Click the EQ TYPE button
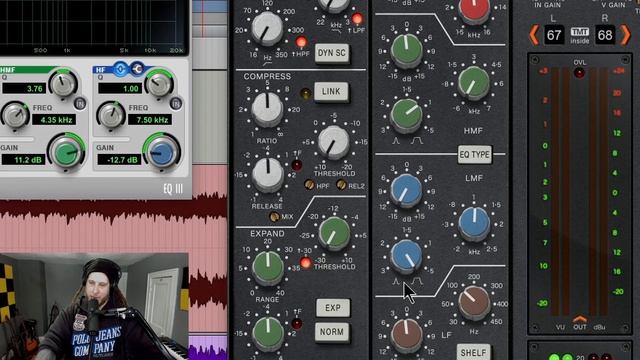This screenshot has height=360, width=640. [x=474, y=155]
